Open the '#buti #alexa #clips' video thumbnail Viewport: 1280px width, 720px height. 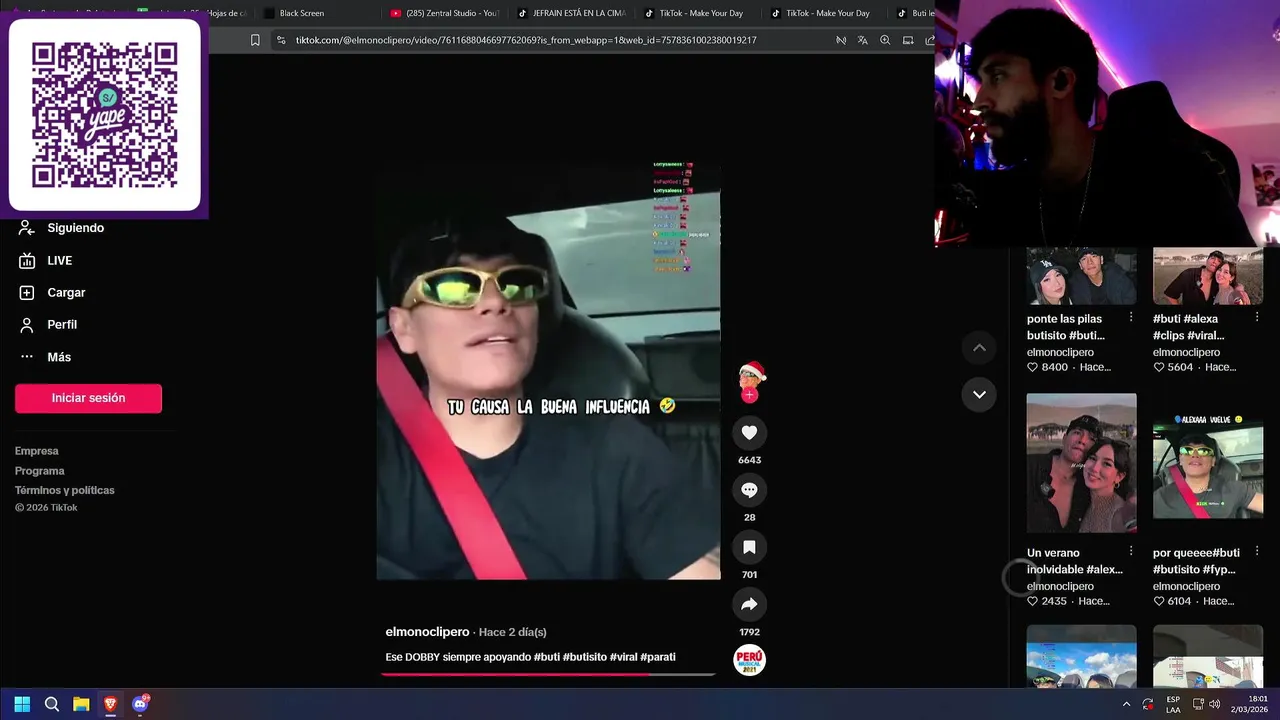(1208, 276)
